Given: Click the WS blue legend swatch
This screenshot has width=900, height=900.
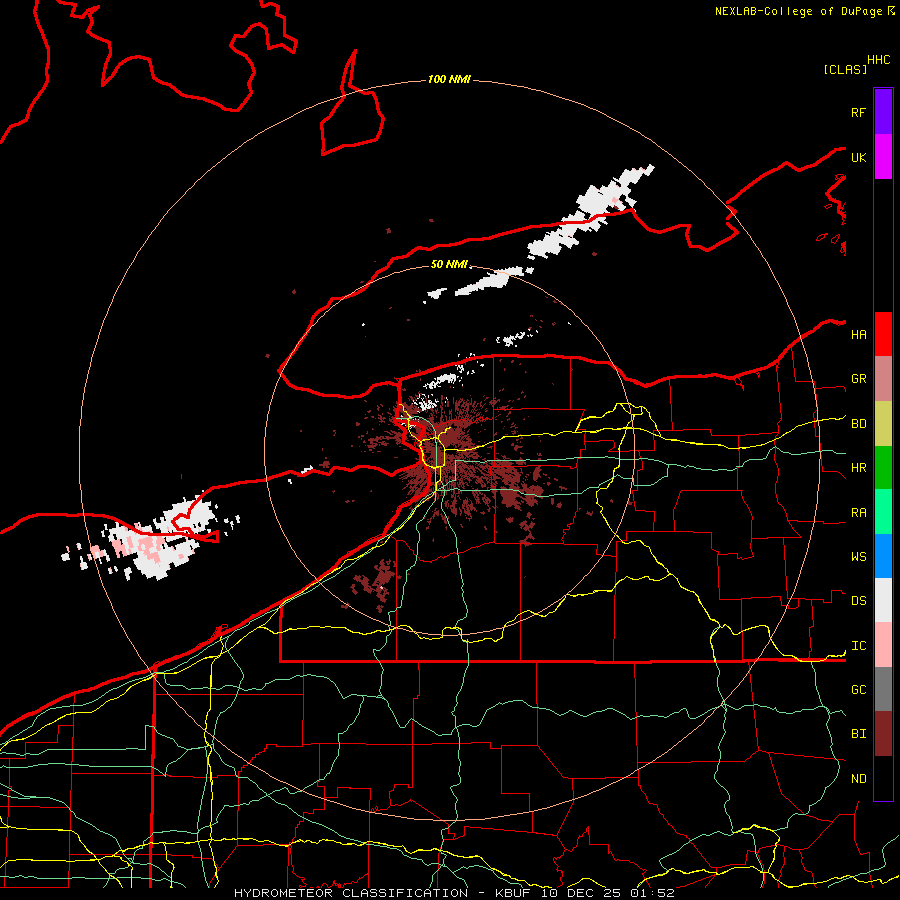Looking at the screenshot, I should click(883, 556).
